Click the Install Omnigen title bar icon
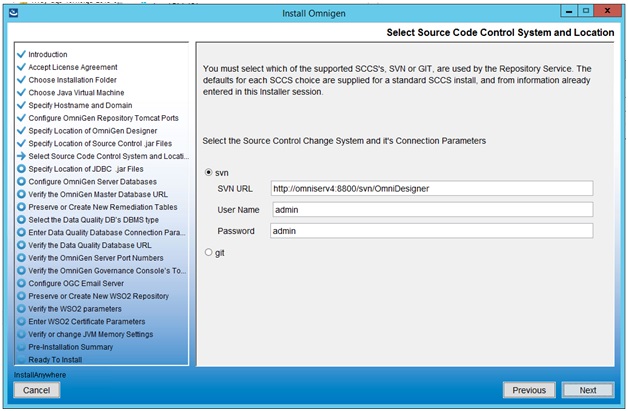This screenshot has height=411, width=628. pos(14,13)
